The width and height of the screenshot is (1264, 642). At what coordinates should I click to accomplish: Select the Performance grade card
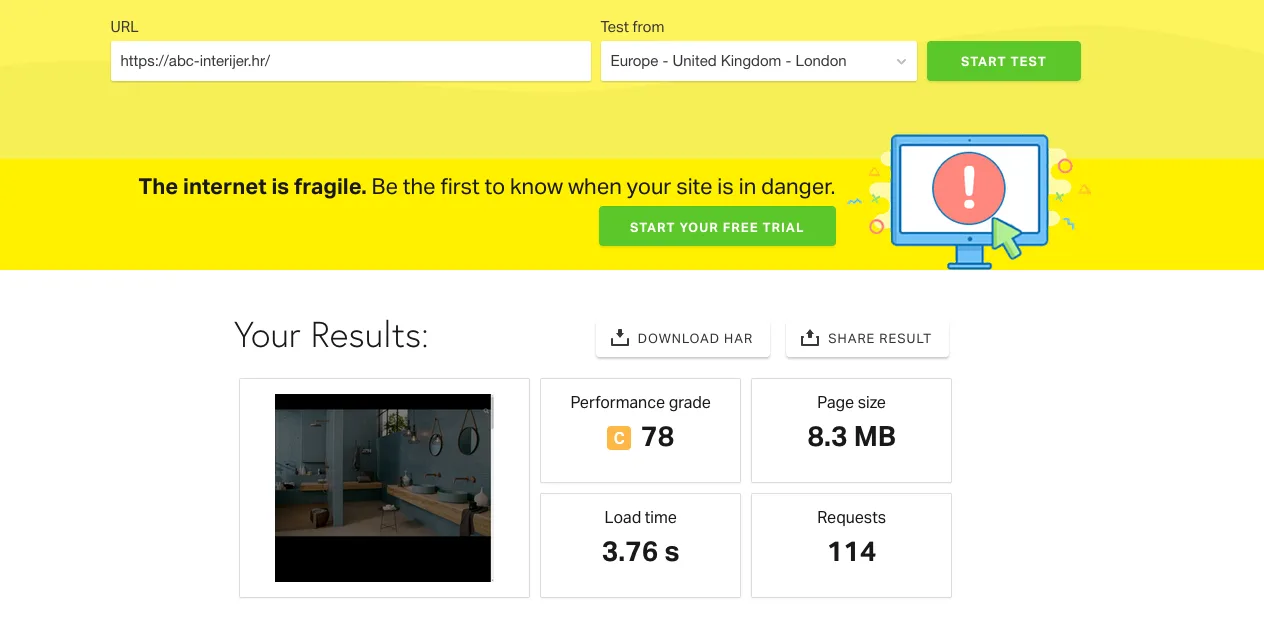click(x=640, y=430)
